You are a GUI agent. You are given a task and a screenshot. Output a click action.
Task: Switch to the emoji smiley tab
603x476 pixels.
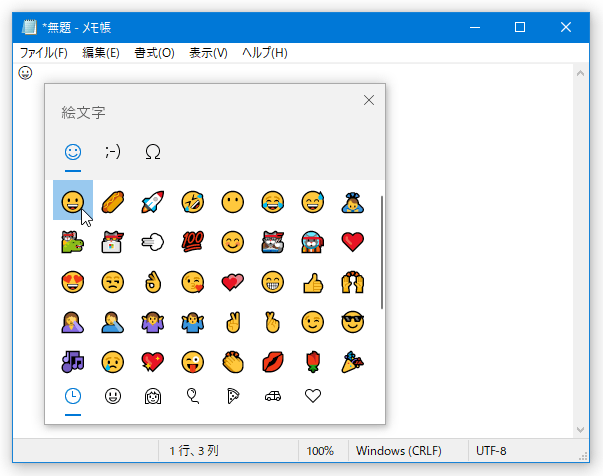pos(73,152)
